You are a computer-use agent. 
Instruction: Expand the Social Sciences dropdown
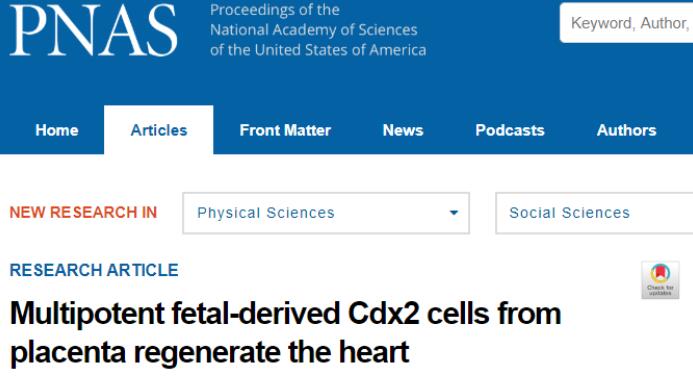[594, 213]
